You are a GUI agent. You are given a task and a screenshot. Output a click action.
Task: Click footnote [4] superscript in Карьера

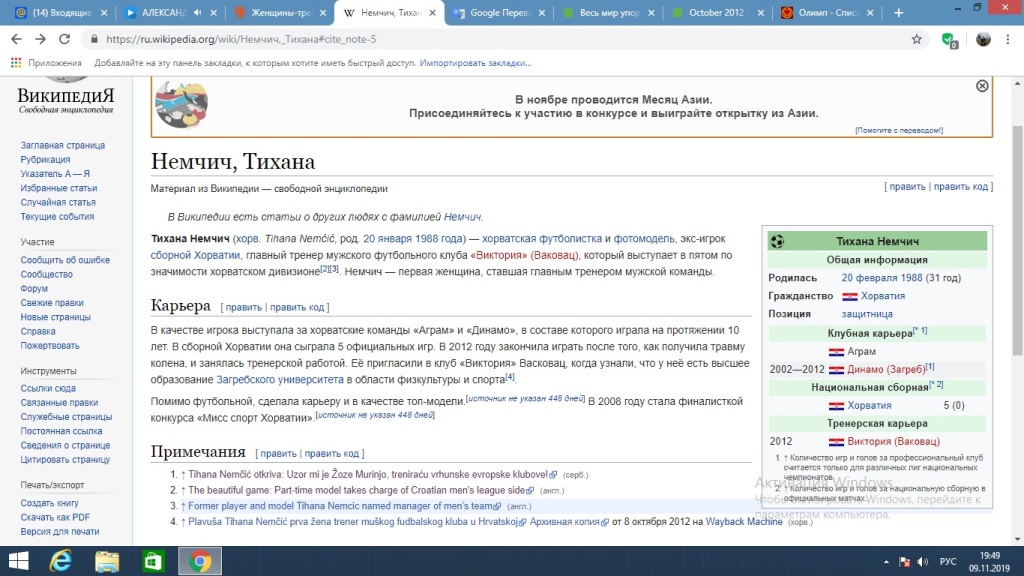(510, 377)
